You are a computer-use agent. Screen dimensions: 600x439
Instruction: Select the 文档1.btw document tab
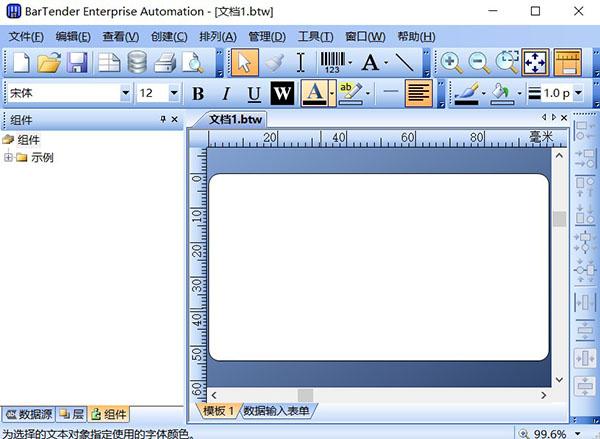(235, 119)
